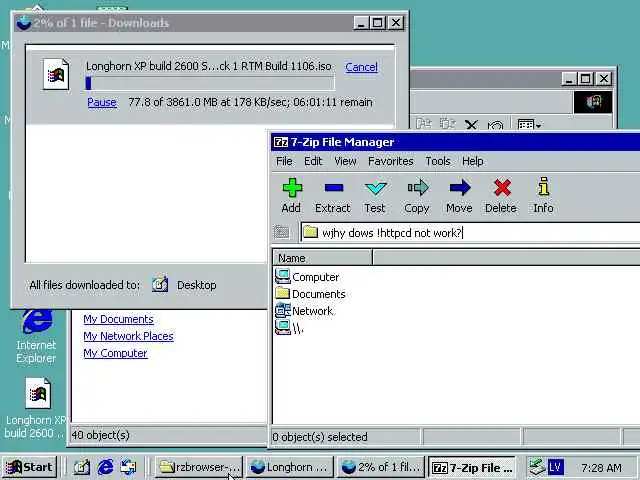Click the Internet Explorer desktop icon
The image size is (640, 480).
click(36, 336)
